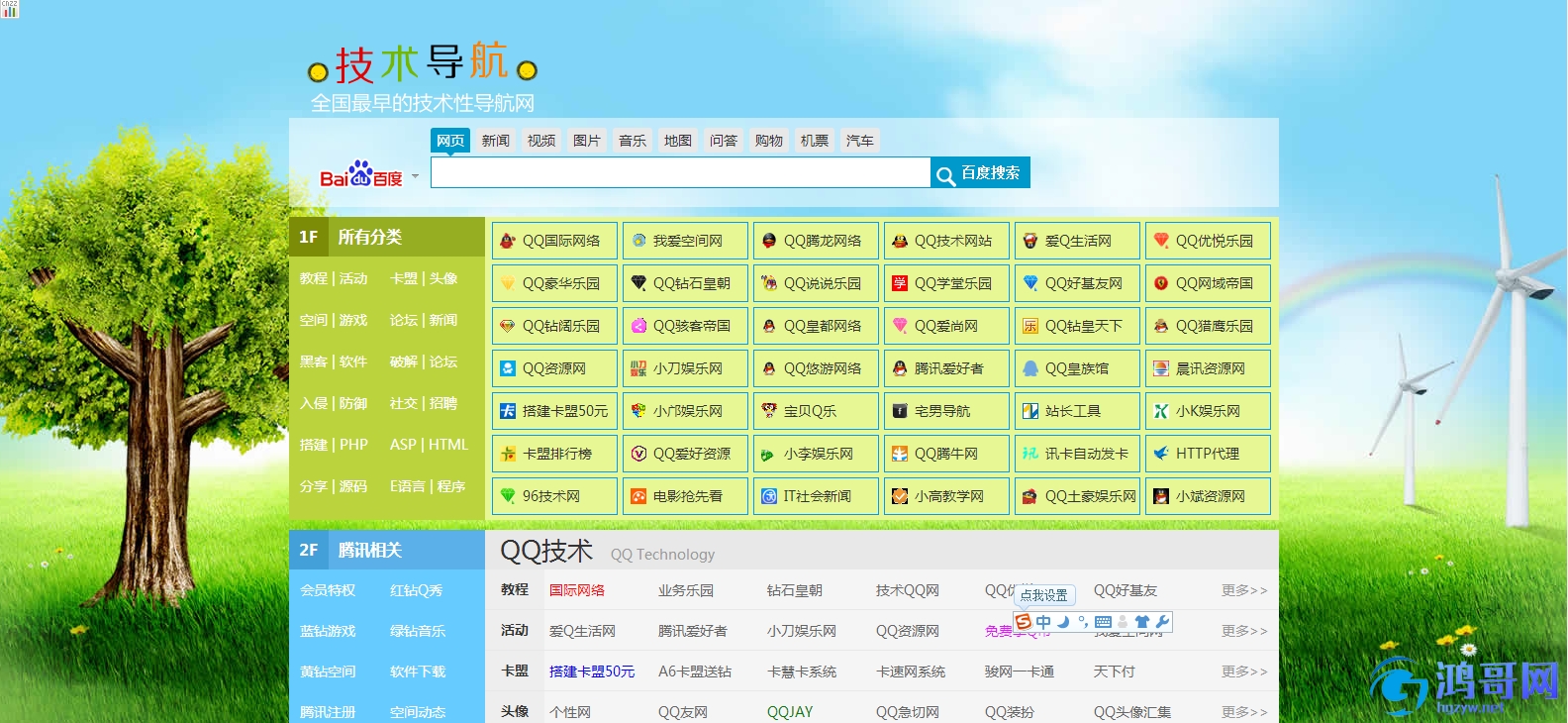Click the IME user account silhouette icon
This screenshot has width=1568, height=723.
pos(1123,622)
